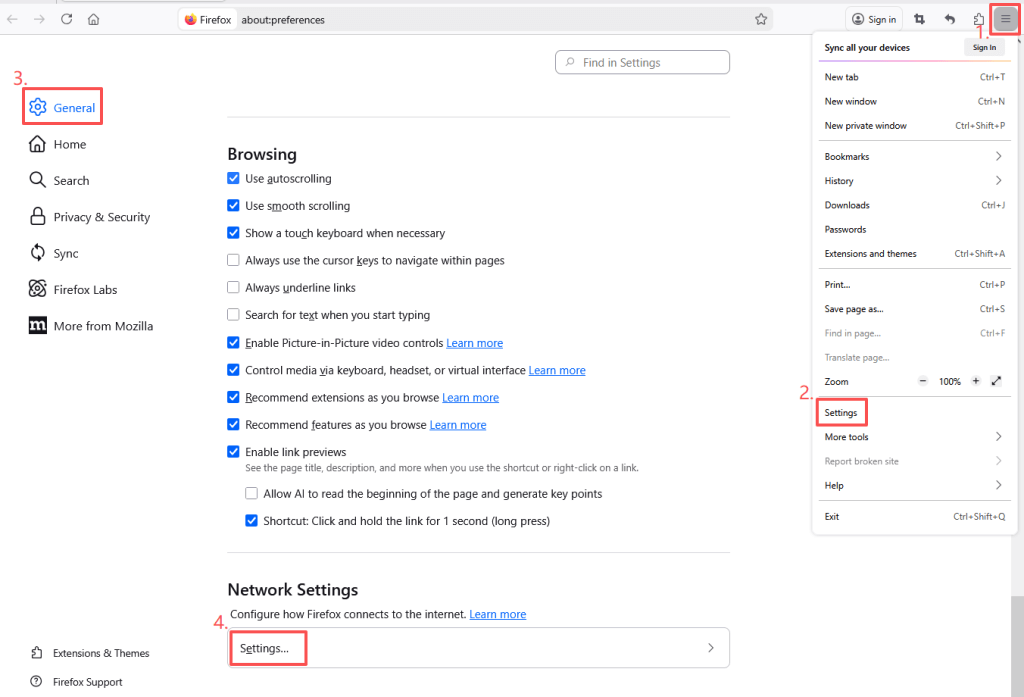The image size is (1024, 697).
Task: Click Learn more link for Network Settings
Action: tap(497, 614)
